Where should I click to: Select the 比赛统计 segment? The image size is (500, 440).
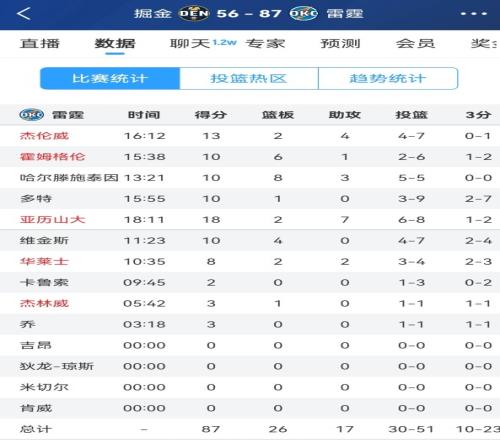110,78
